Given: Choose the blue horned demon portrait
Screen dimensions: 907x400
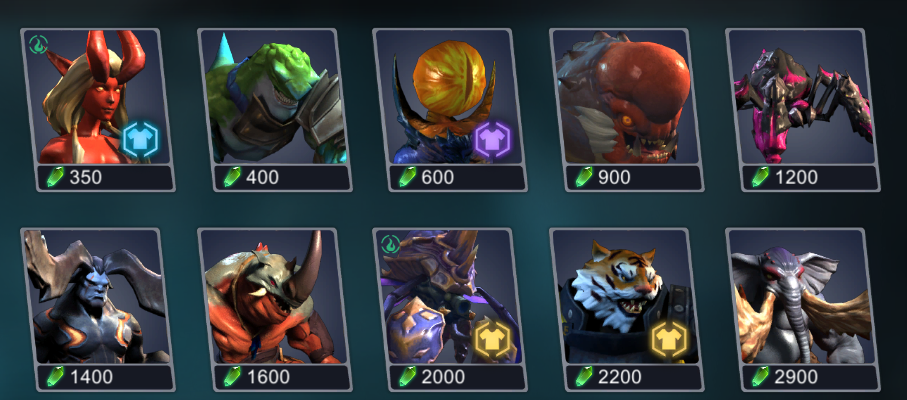Looking at the screenshot, I should (x=96, y=297).
